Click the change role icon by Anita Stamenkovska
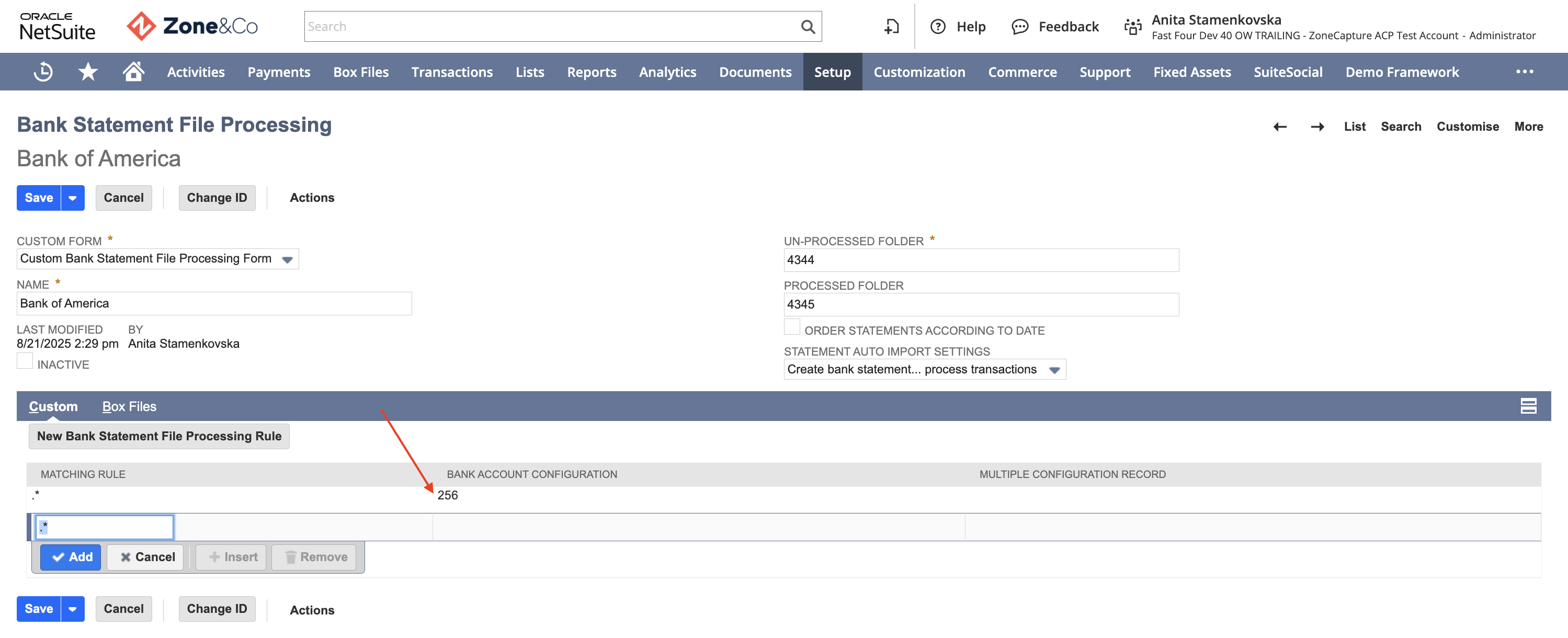 click(1132, 27)
